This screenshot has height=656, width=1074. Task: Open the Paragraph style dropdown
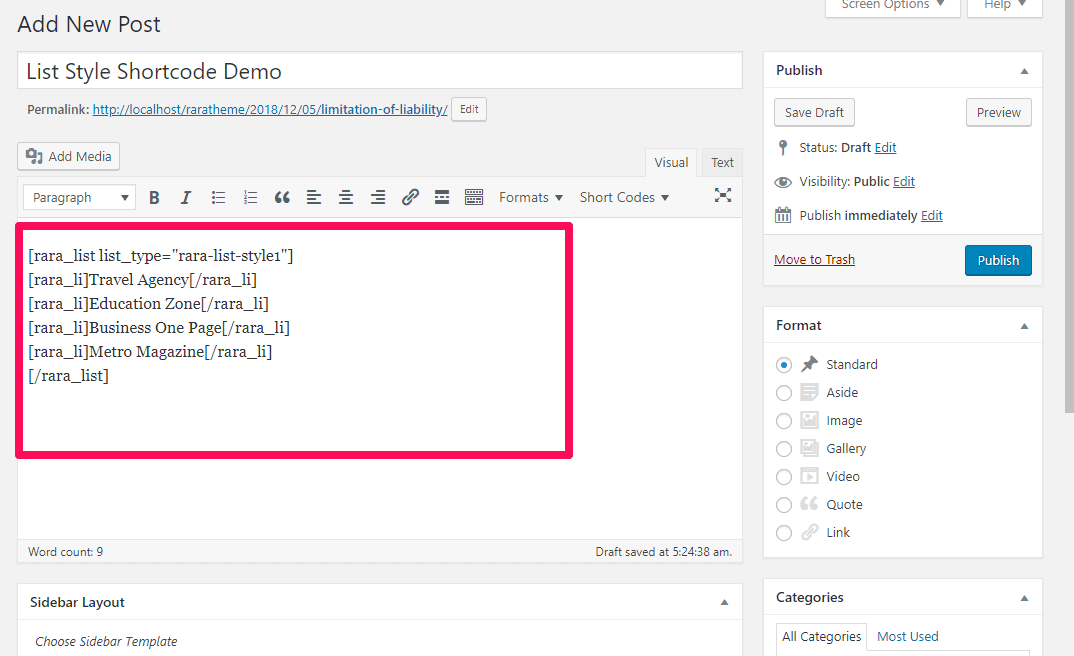[x=79, y=197]
